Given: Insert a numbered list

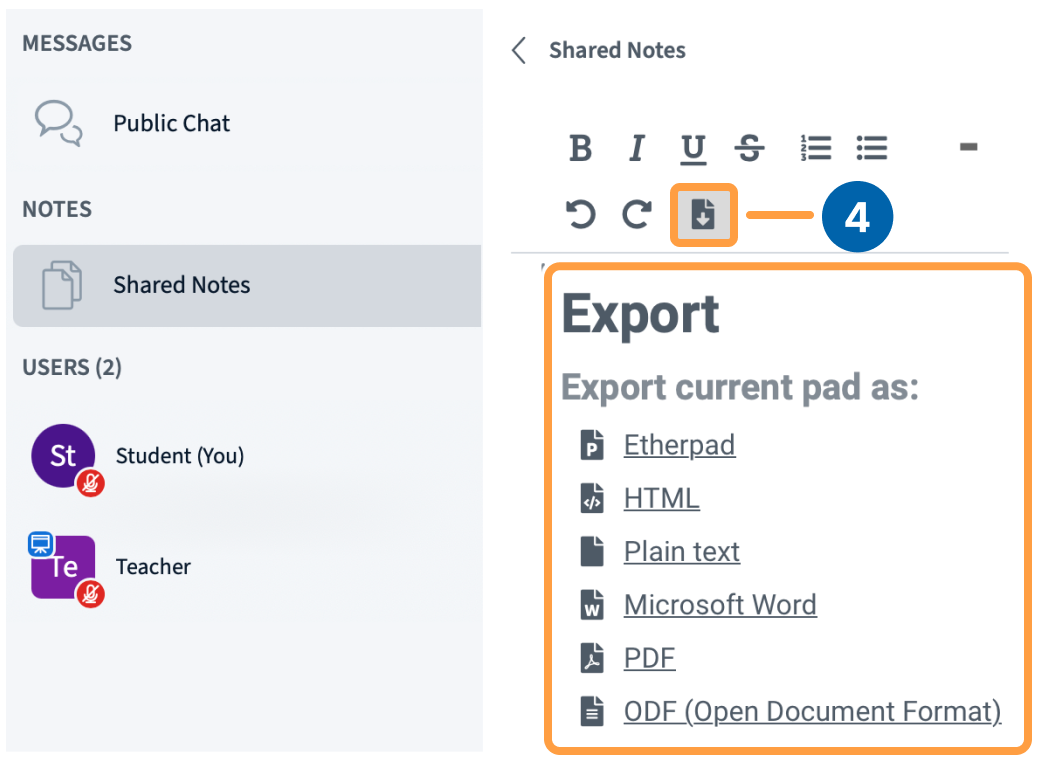Looking at the screenshot, I should click(815, 147).
